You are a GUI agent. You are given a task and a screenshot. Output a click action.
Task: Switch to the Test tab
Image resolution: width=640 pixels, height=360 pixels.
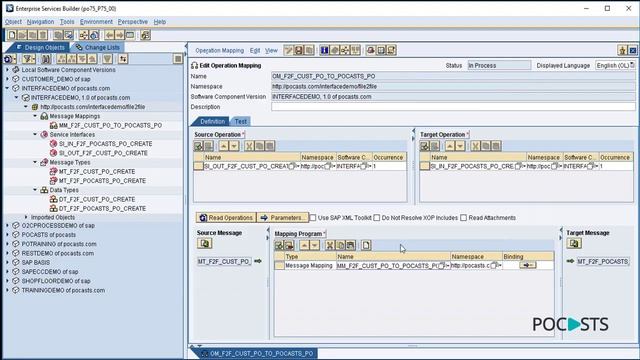[x=240, y=121]
